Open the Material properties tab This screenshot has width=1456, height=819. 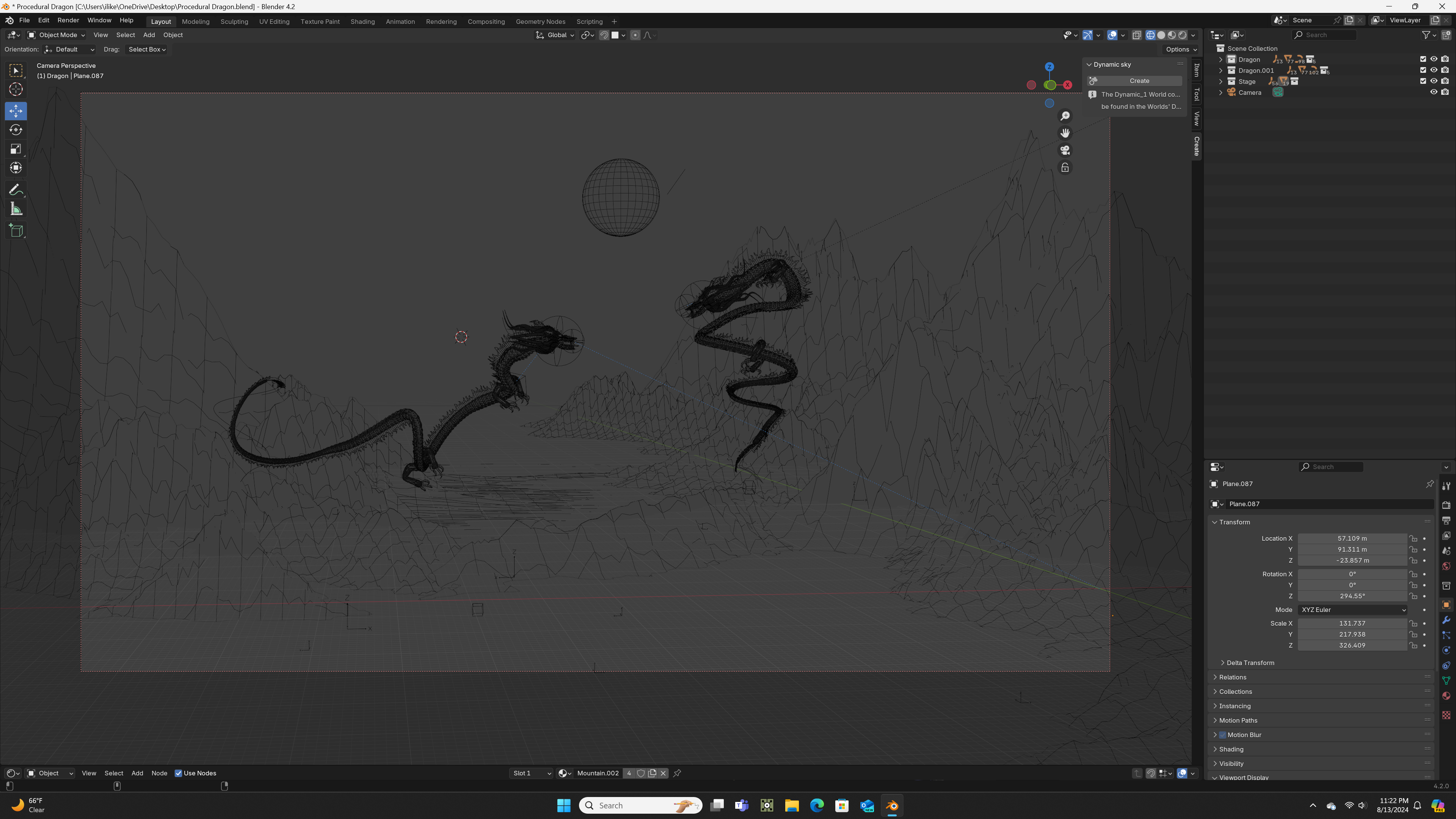click(x=1447, y=697)
